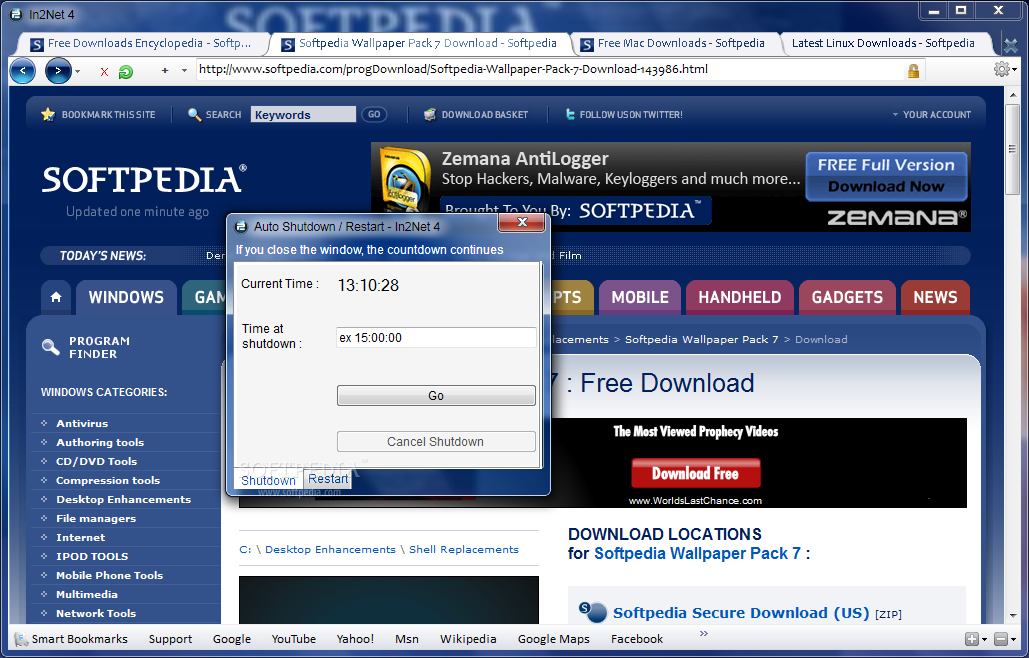Click the padlock icon in address bar

coord(913,71)
